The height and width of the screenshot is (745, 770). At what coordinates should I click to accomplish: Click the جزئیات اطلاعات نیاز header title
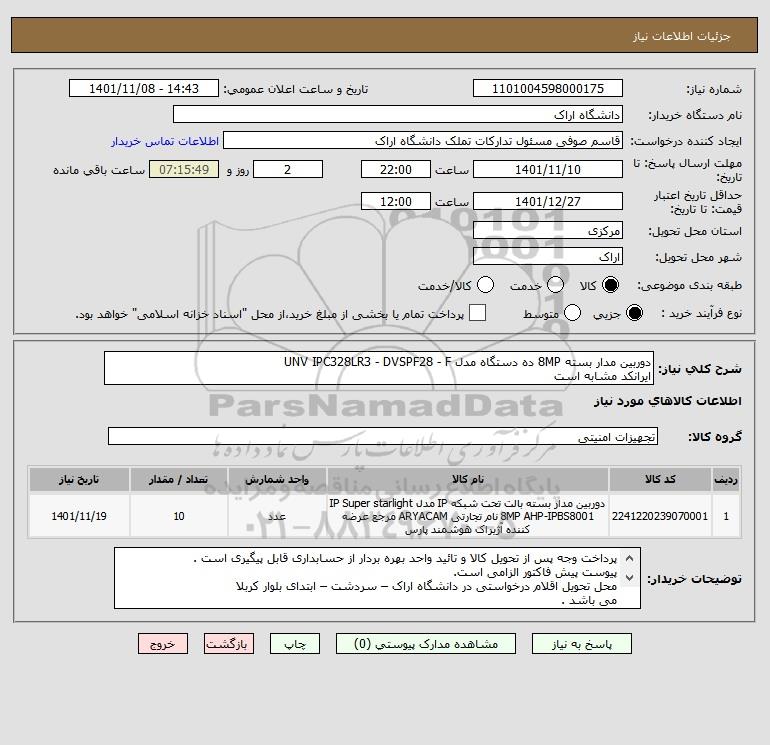tap(682, 36)
